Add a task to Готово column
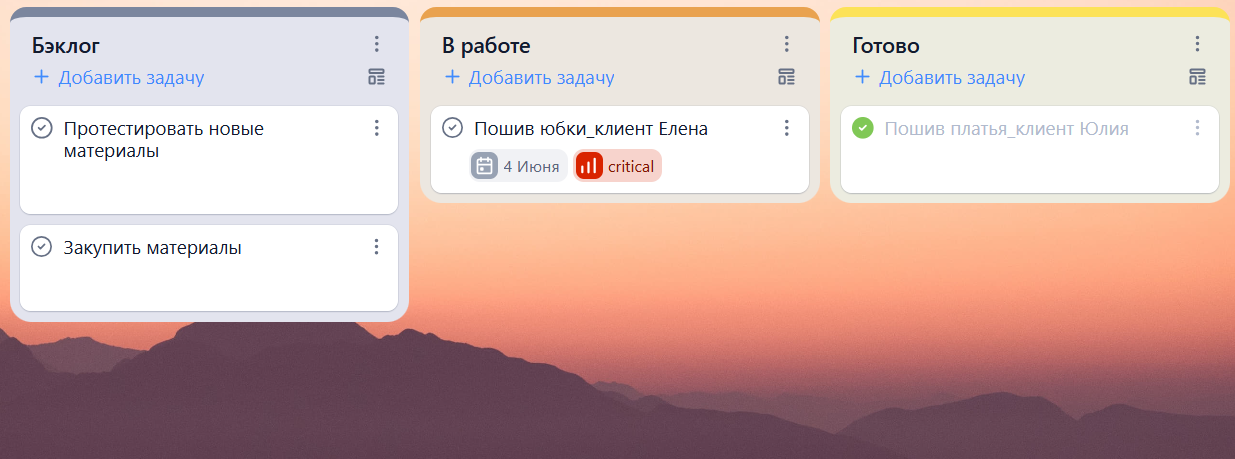The image size is (1235, 459). tap(939, 77)
